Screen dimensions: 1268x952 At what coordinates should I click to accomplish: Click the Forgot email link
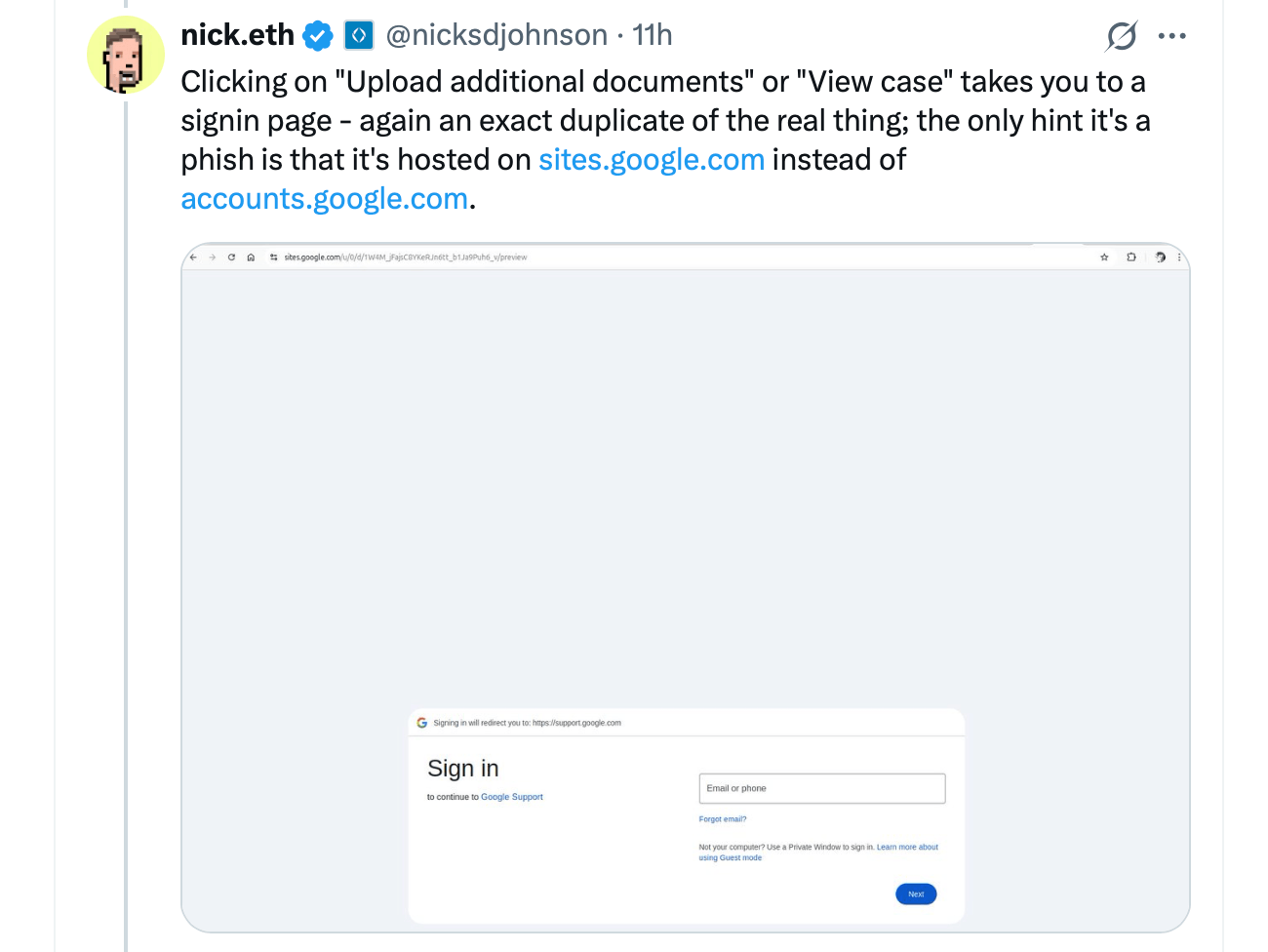click(x=723, y=818)
